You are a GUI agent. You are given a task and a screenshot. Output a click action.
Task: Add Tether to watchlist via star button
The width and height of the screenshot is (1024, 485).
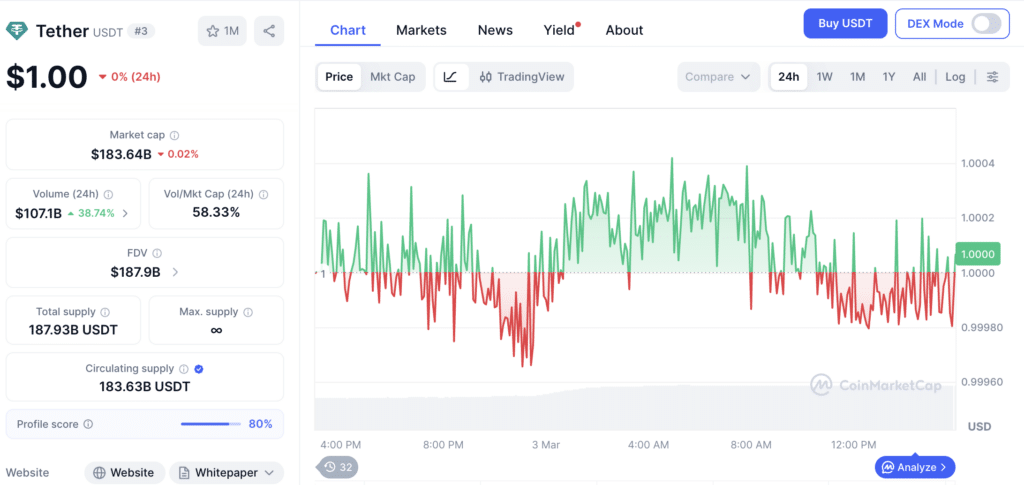click(x=222, y=31)
